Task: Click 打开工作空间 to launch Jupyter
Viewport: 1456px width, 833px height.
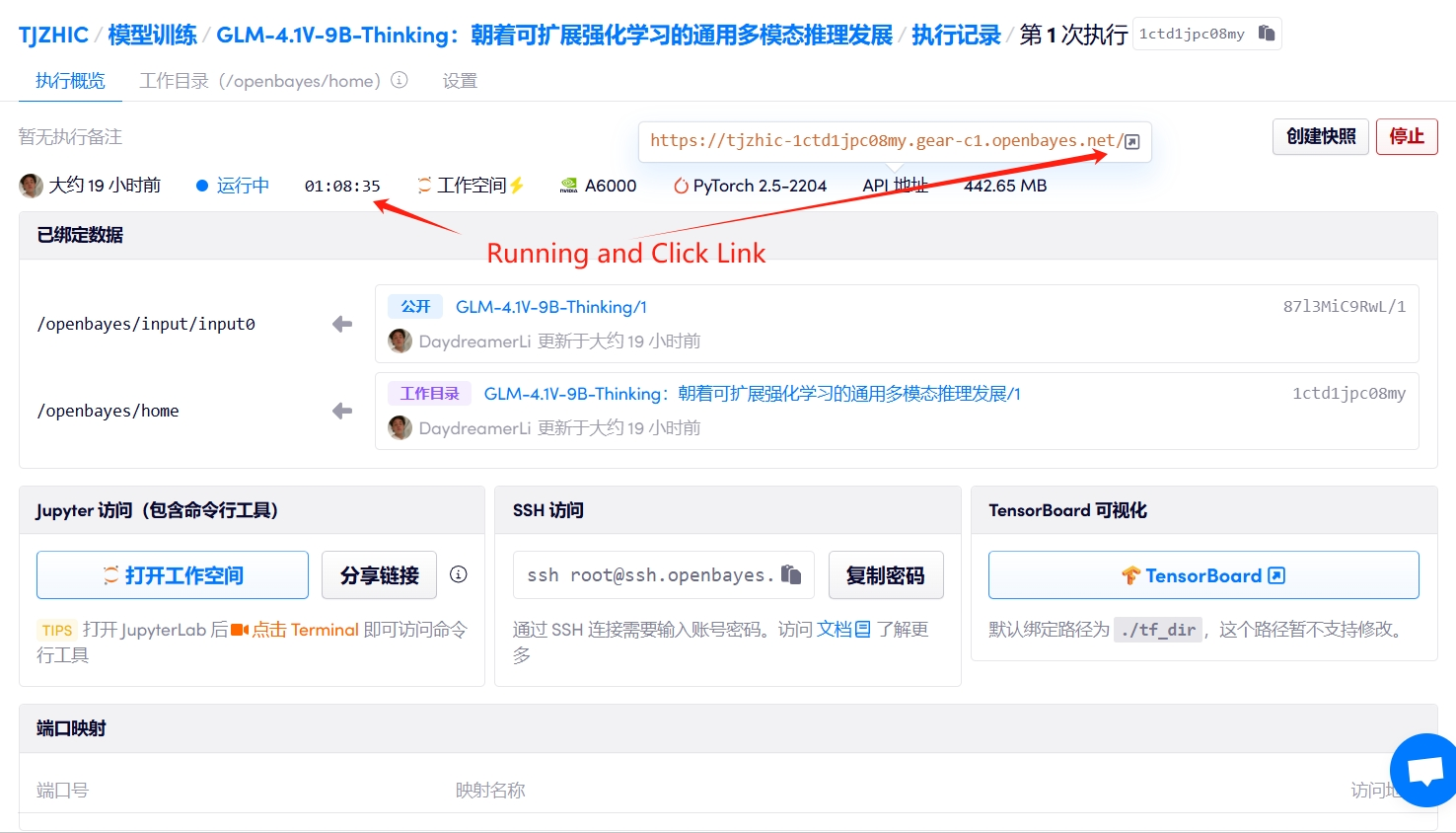Action: pos(173,575)
